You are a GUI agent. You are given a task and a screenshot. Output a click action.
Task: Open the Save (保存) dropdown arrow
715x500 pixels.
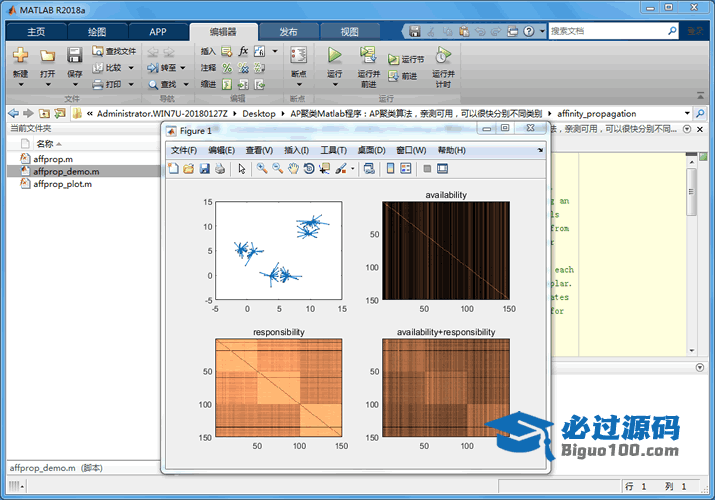pyautogui.click(x=74, y=85)
